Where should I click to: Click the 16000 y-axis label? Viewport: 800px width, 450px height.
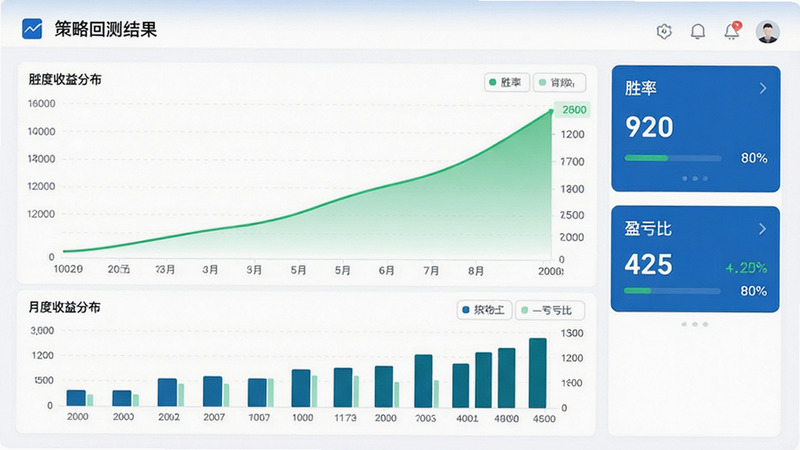[41, 104]
